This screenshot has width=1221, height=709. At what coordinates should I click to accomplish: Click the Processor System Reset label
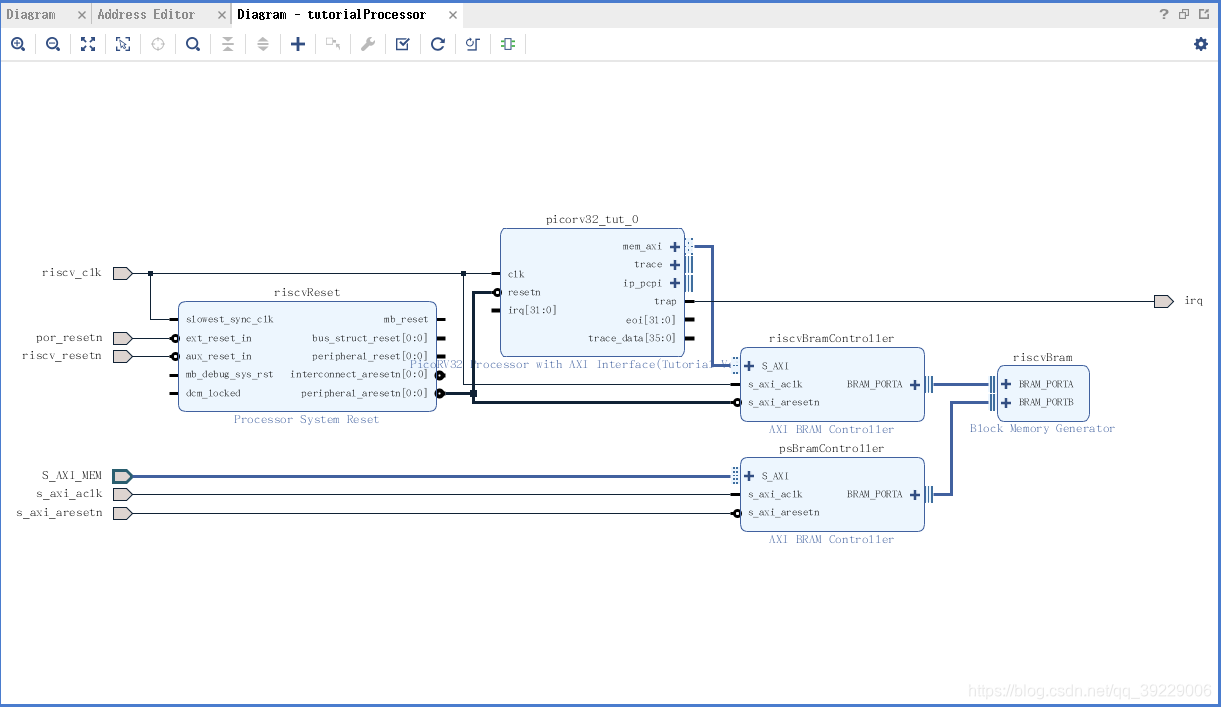307,420
